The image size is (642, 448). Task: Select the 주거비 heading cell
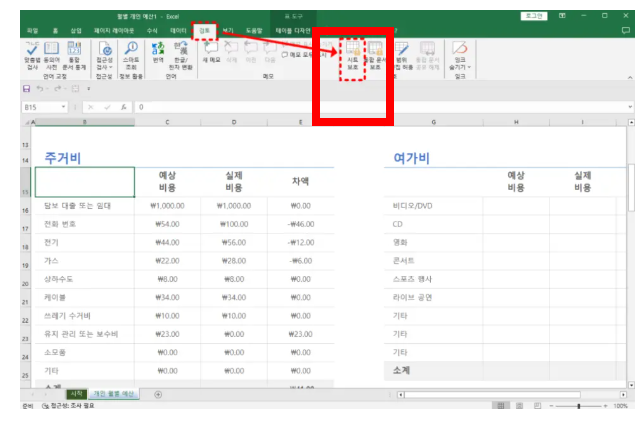[85, 158]
